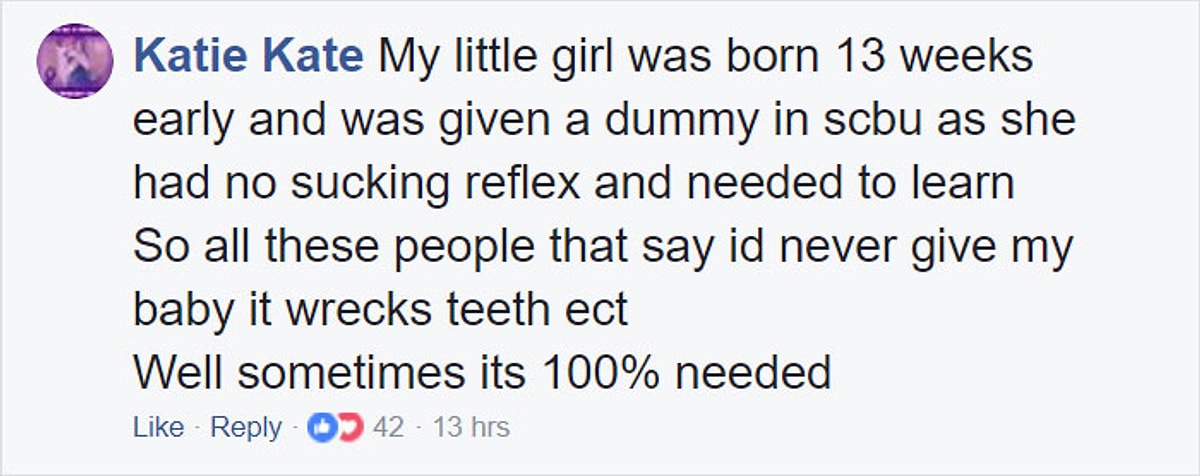Image resolution: width=1200 pixels, height=476 pixels.
Task: Like Katie Kate's comment
Action: (x=158, y=428)
